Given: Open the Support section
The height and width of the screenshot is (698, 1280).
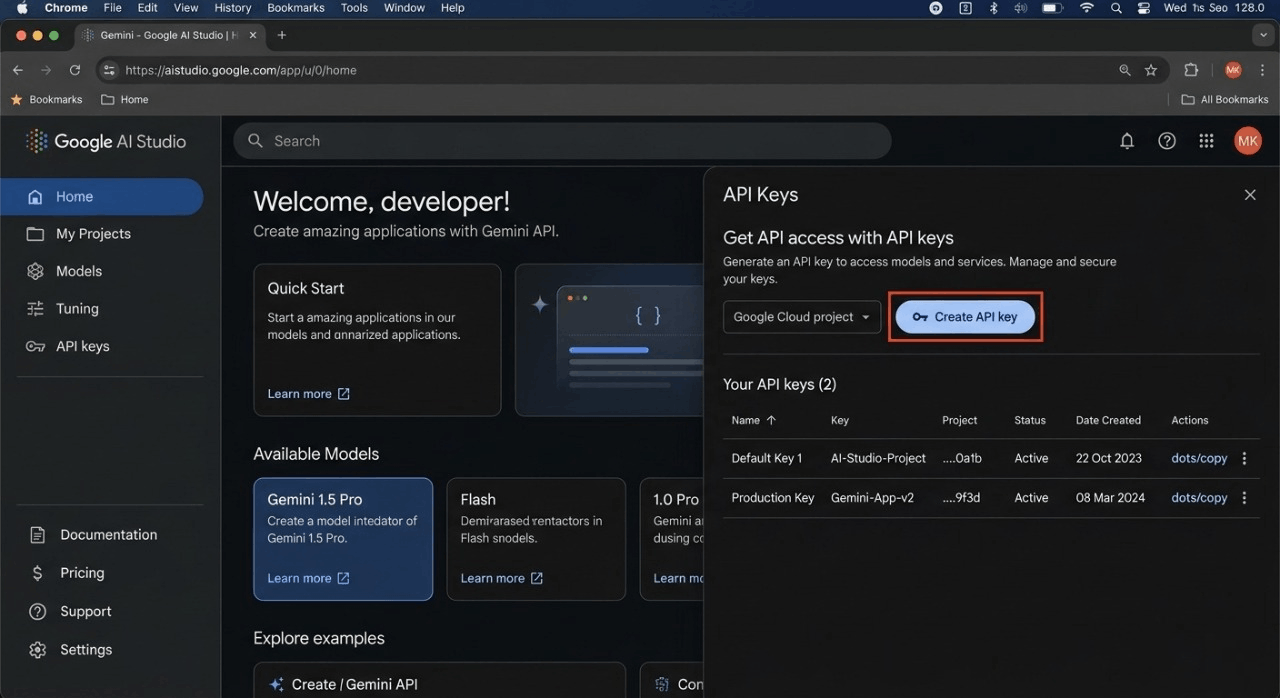Looking at the screenshot, I should pos(85,611).
